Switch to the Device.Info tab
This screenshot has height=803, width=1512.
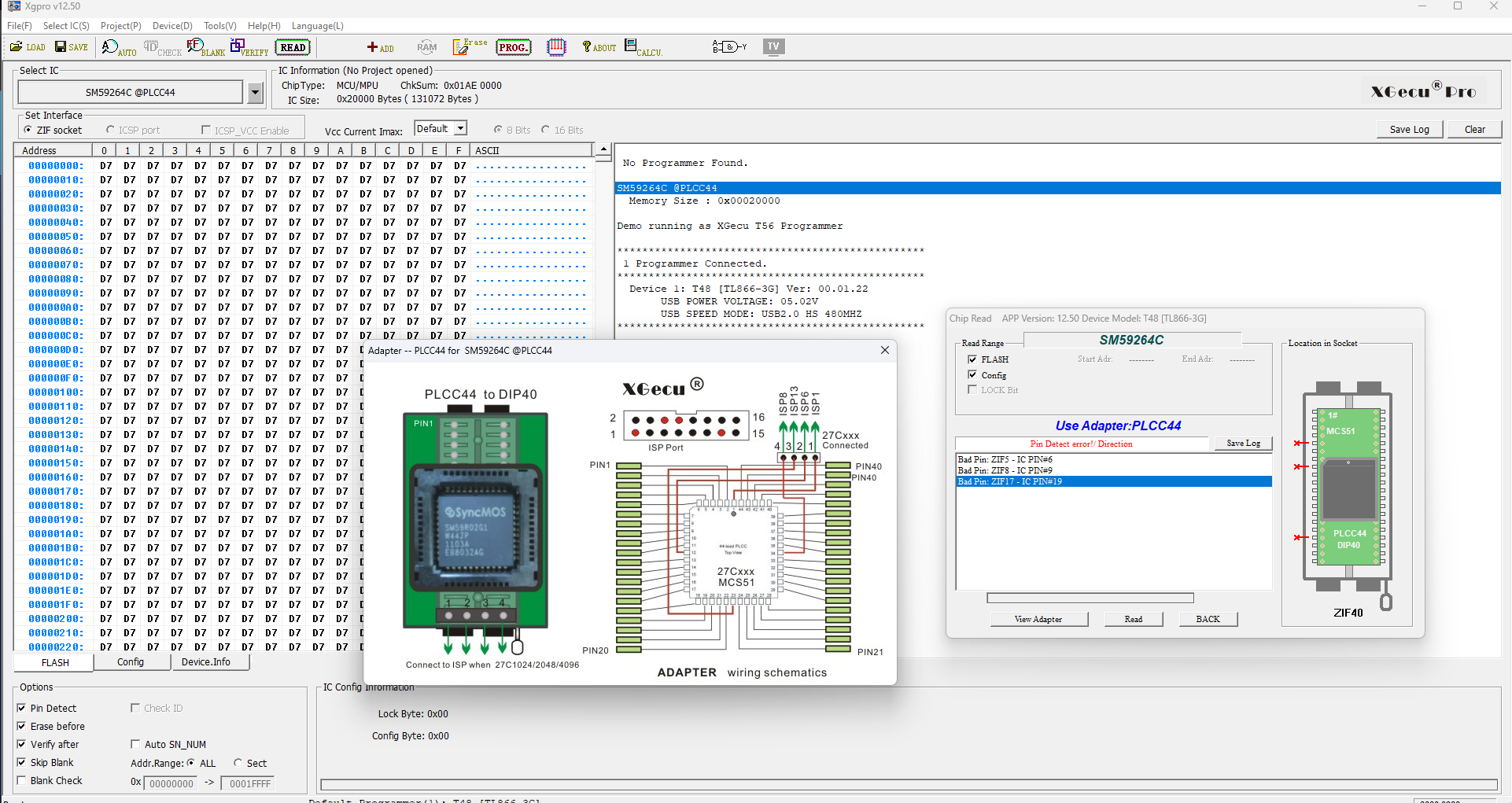[206, 662]
